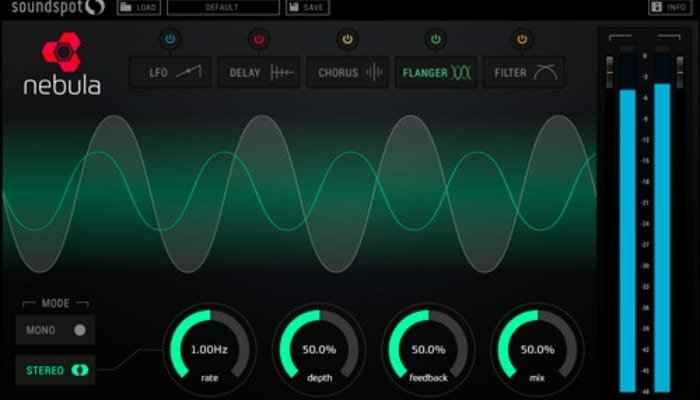Switch to the Delay tab

pyautogui.click(x=259, y=72)
